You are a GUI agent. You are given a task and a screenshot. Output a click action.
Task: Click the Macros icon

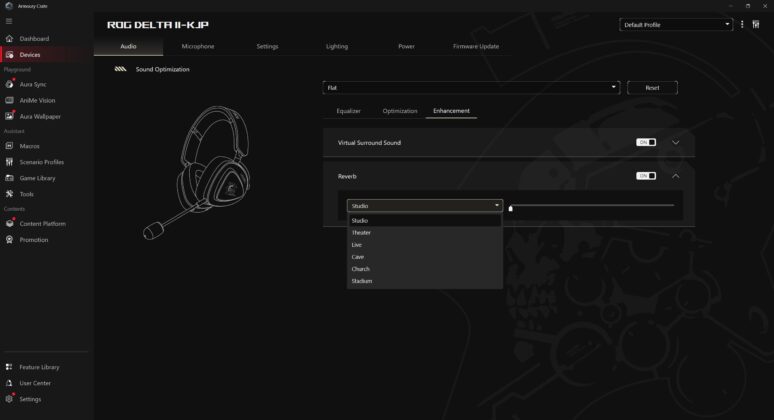pos(9,146)
